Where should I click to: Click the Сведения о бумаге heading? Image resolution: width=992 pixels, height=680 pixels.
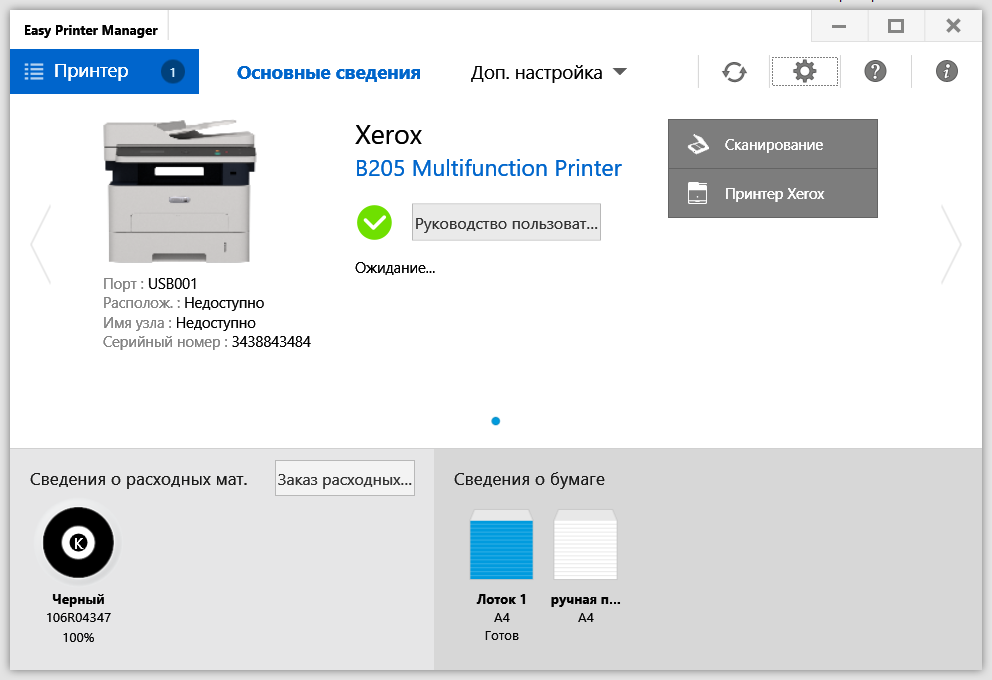[x=529, y=479]
